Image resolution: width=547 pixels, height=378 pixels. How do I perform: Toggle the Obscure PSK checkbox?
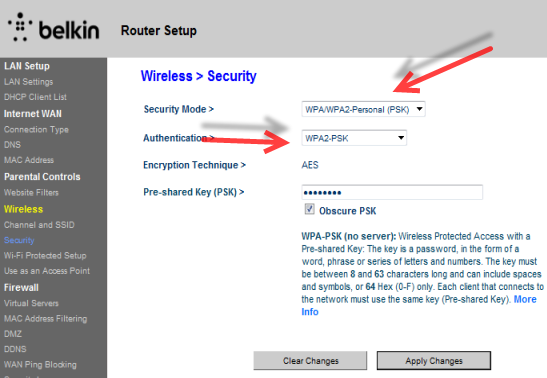[309, 209]
